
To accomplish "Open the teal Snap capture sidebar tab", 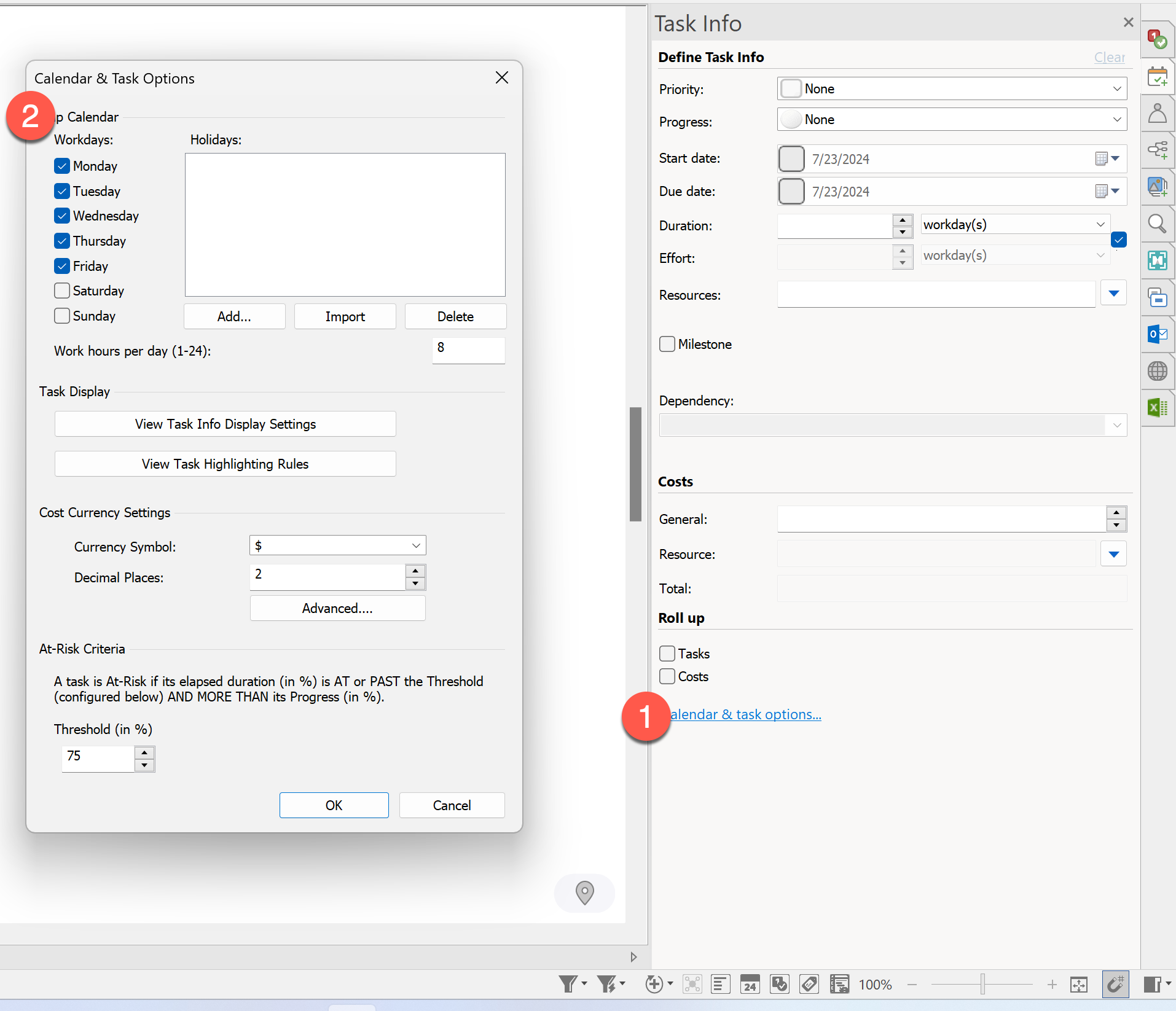I will point(1158,260).
